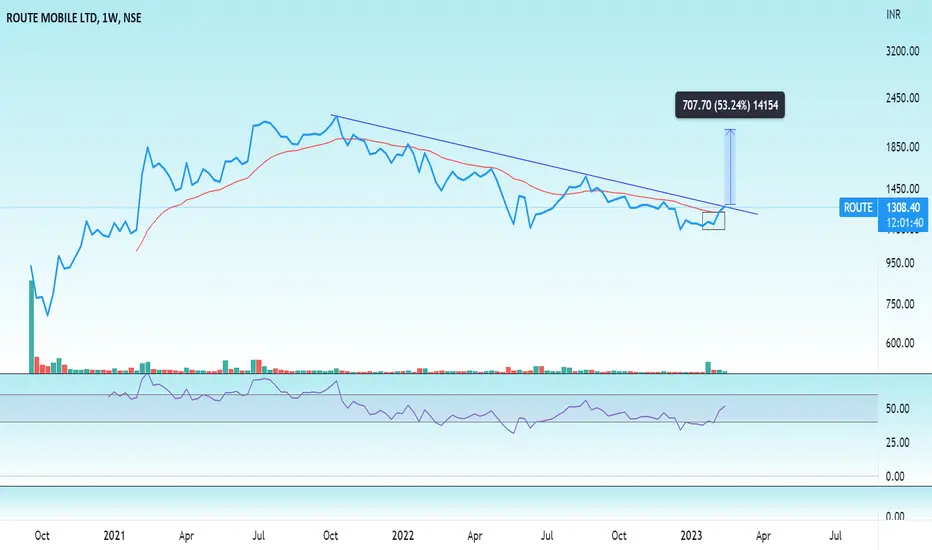Viewport: 932px width, 550px height.
Task: Click the Jul label after 2023
Action: click(835, 536)
